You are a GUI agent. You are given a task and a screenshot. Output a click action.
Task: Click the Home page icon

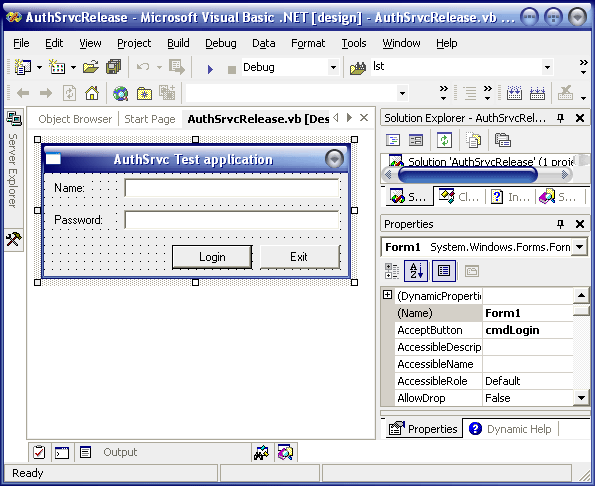pos(92,93)
